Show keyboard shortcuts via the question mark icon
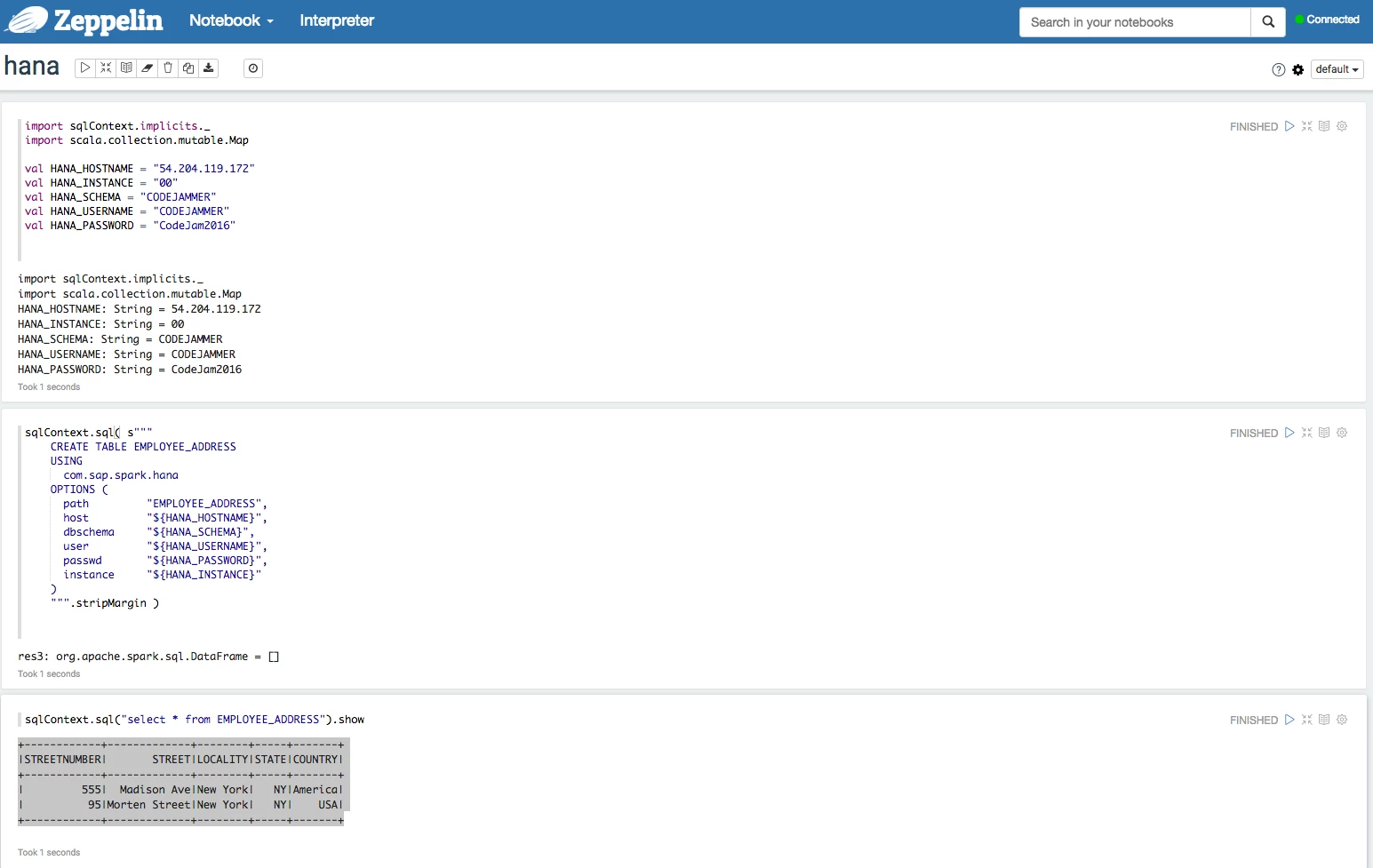This screenshot has height=868, width=1373. (x=1279, y=69)
